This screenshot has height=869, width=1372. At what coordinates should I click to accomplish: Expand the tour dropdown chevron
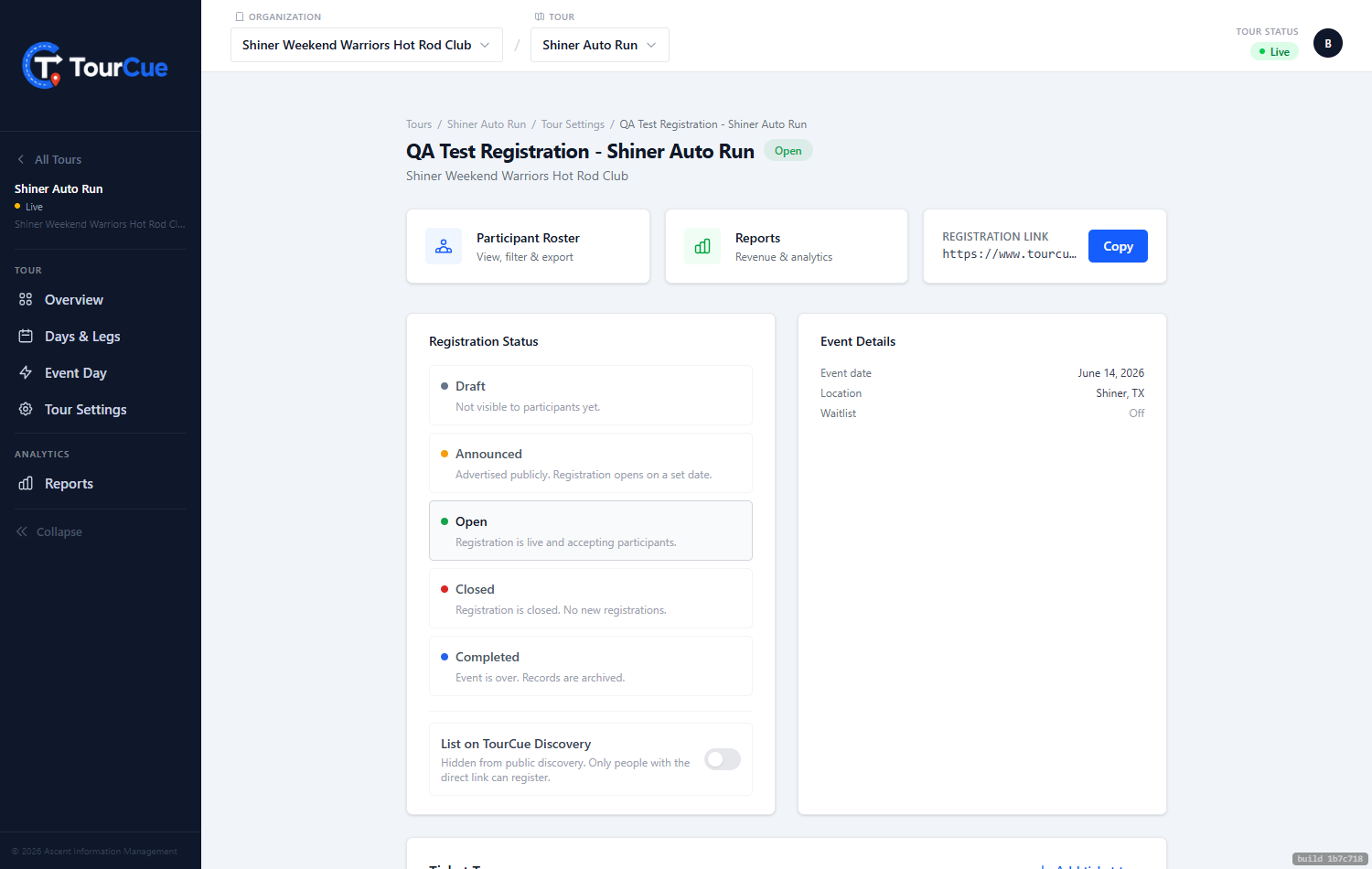point(651,45)
